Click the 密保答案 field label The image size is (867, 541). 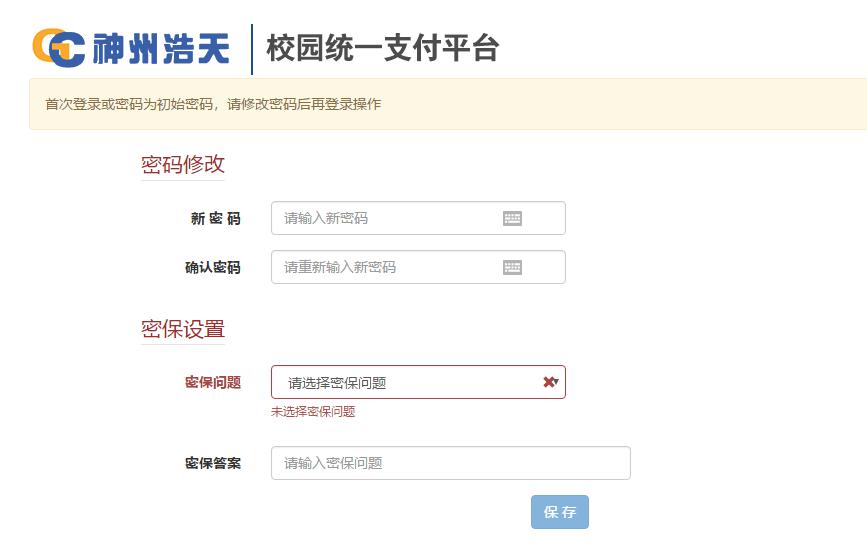212,464
